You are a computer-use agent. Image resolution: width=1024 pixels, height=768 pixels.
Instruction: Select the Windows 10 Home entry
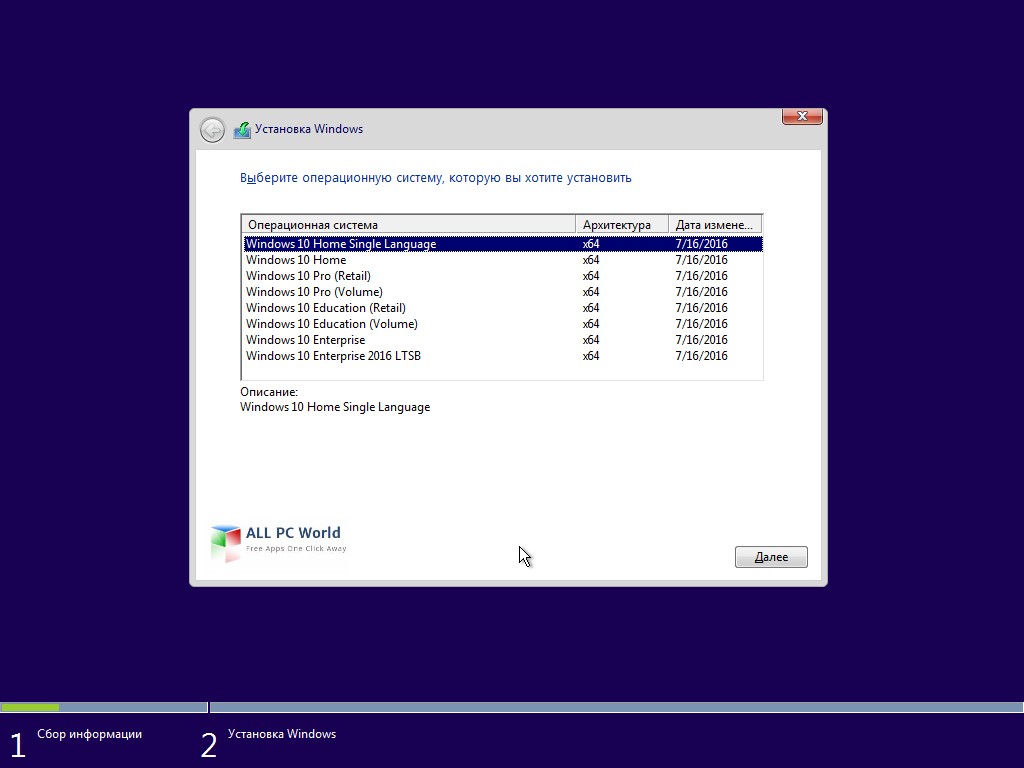point(503,260)
